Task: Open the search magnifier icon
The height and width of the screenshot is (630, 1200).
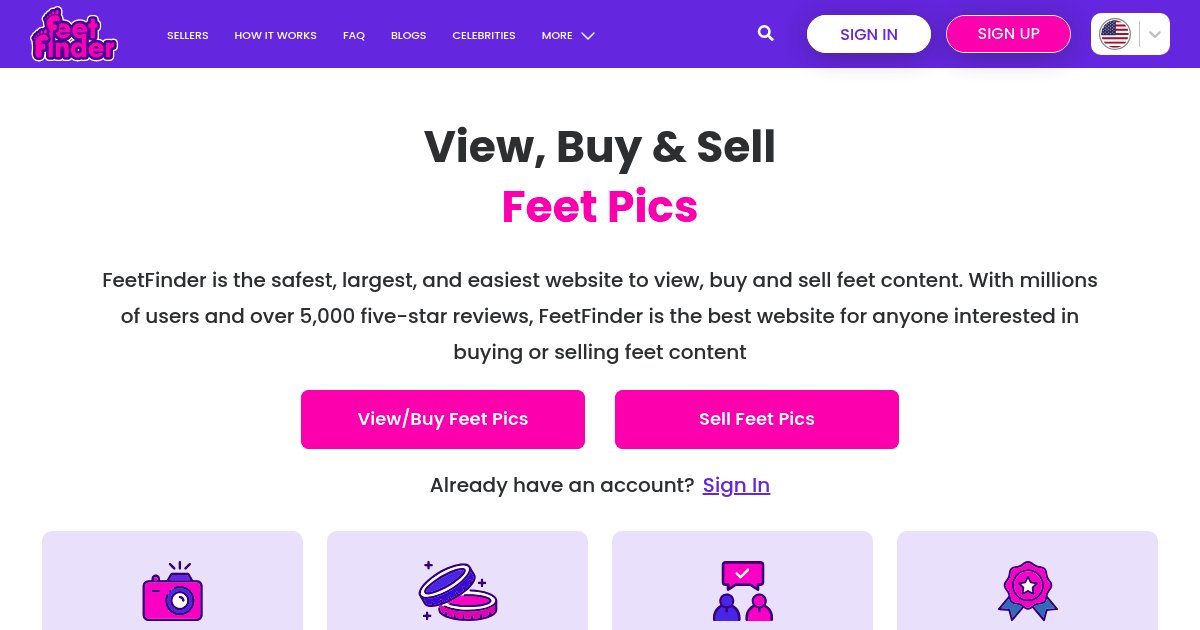Action: [x=766, y=33]
